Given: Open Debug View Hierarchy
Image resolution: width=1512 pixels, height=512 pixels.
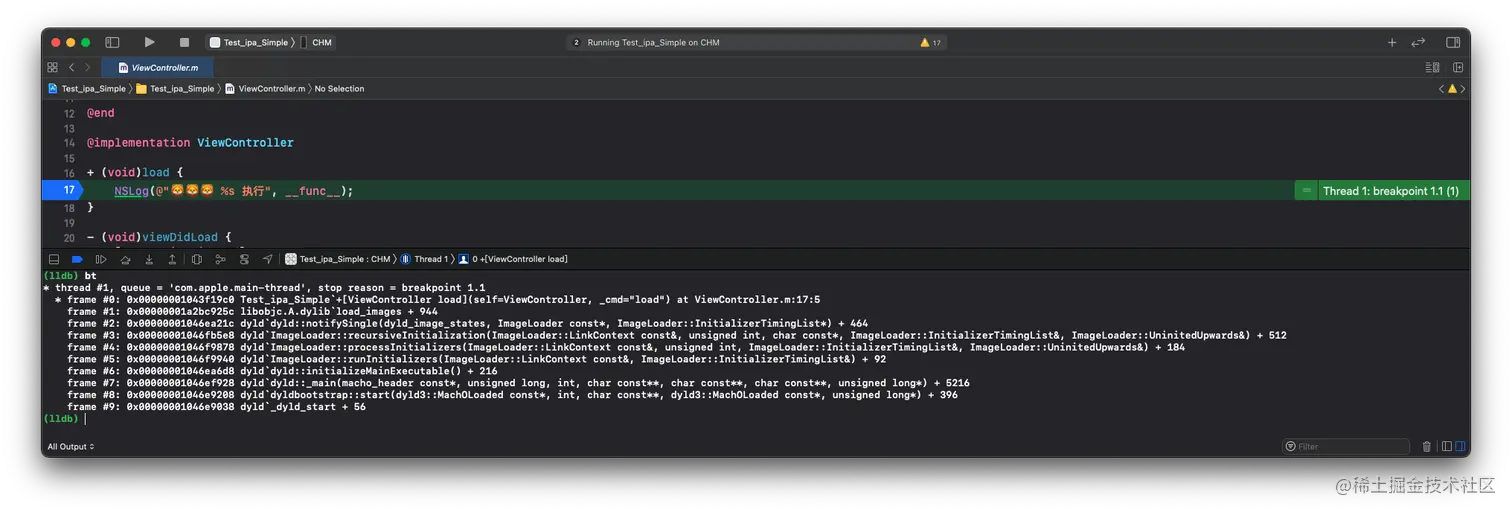Looking at the screenshot, I should pos(197,259).
